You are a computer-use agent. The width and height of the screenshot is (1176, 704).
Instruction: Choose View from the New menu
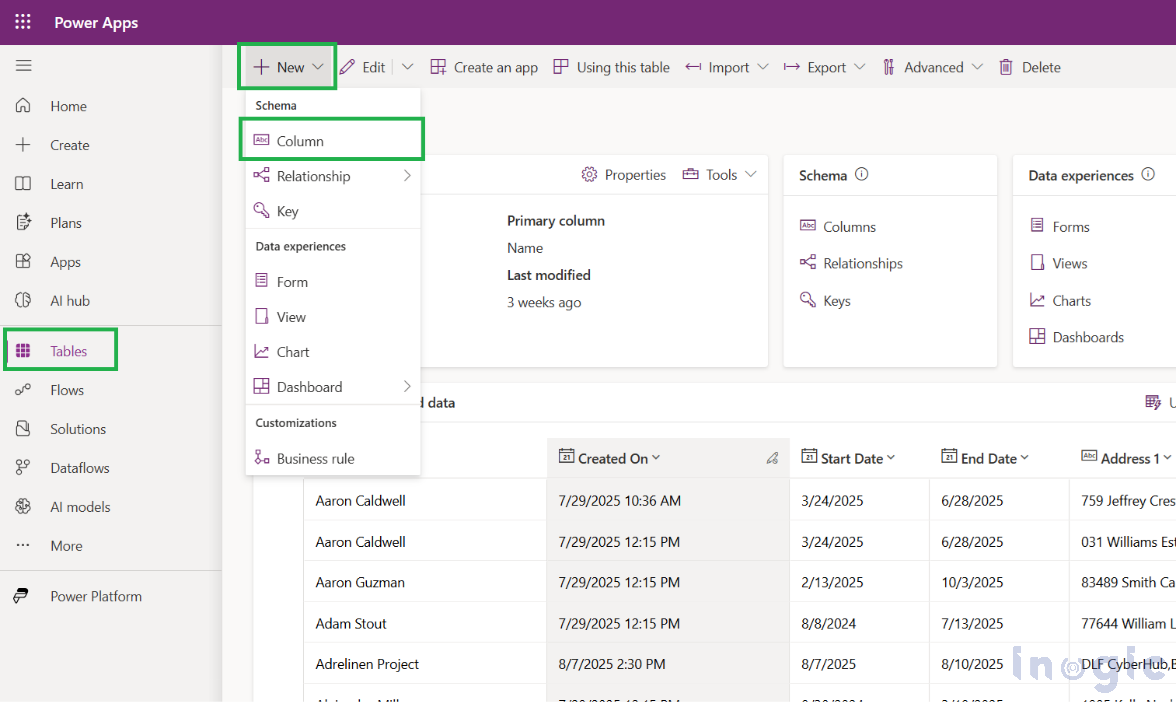[332, 316]
